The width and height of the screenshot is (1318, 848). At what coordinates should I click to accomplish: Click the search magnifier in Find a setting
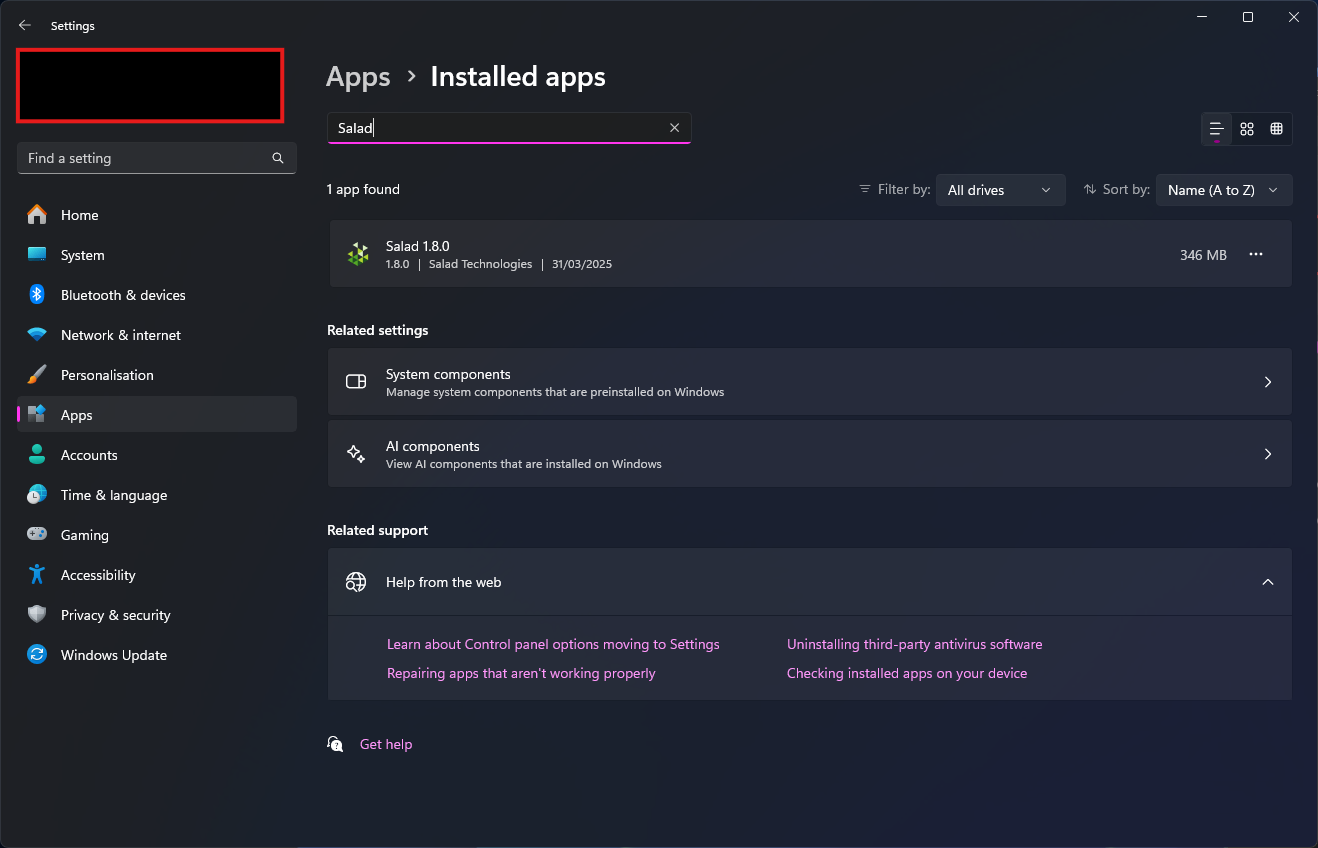coord(278,158)
